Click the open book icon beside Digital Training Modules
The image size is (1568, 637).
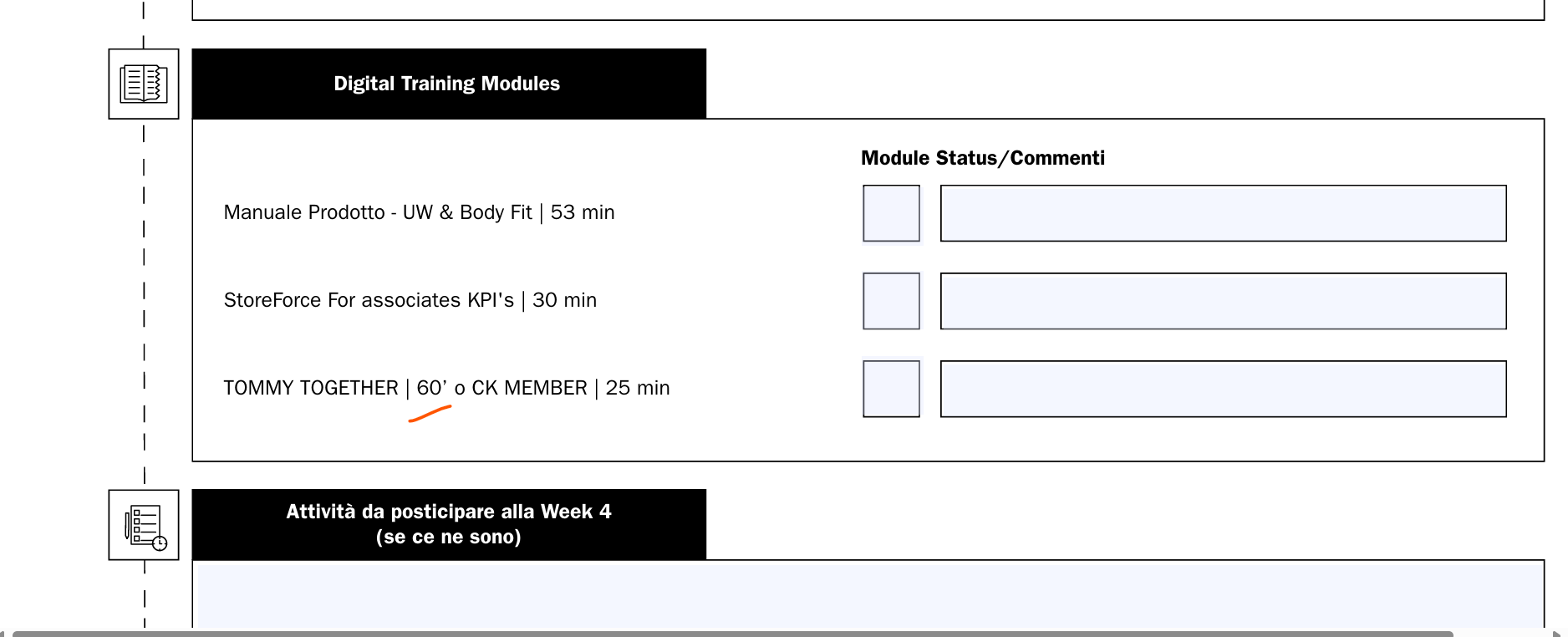pyautogui.click(x=144, y=84)
